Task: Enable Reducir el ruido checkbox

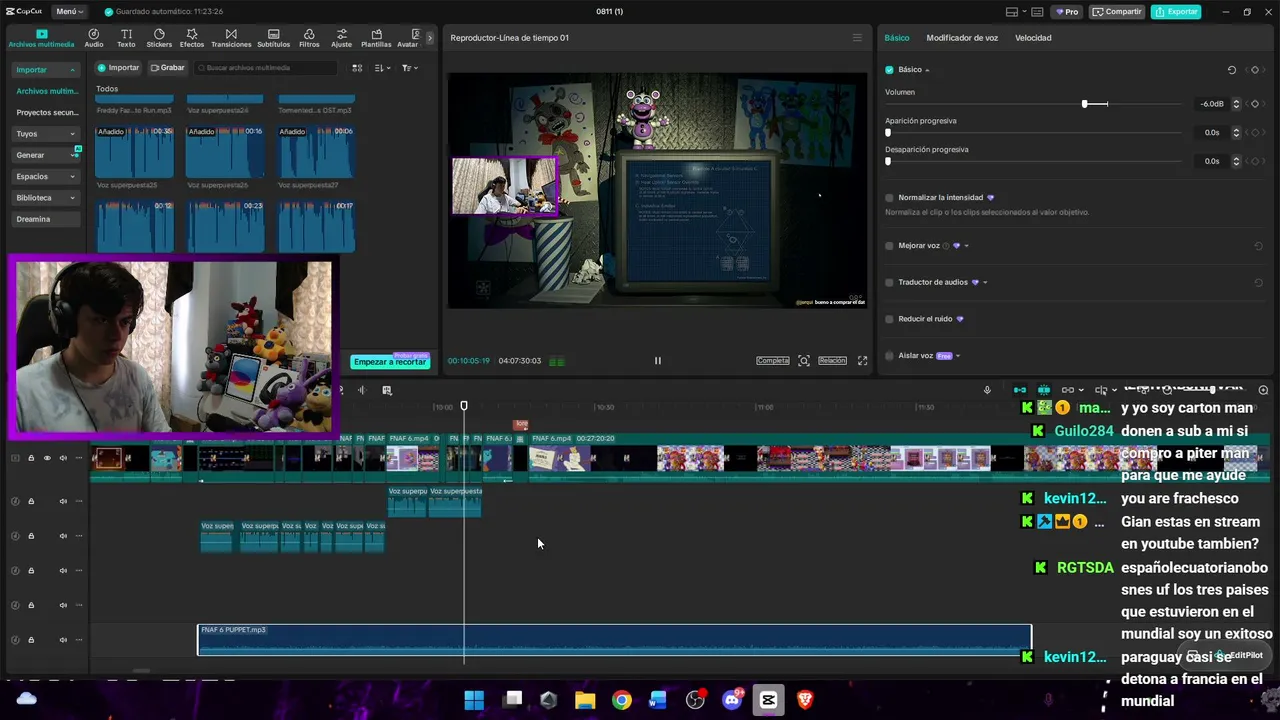Action: click(x=889, y=319)
